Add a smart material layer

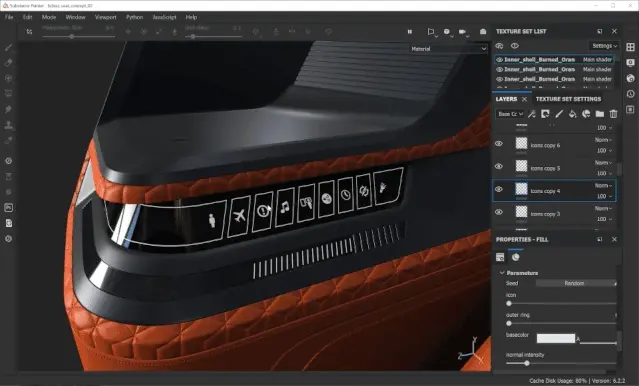pos(586,114)
